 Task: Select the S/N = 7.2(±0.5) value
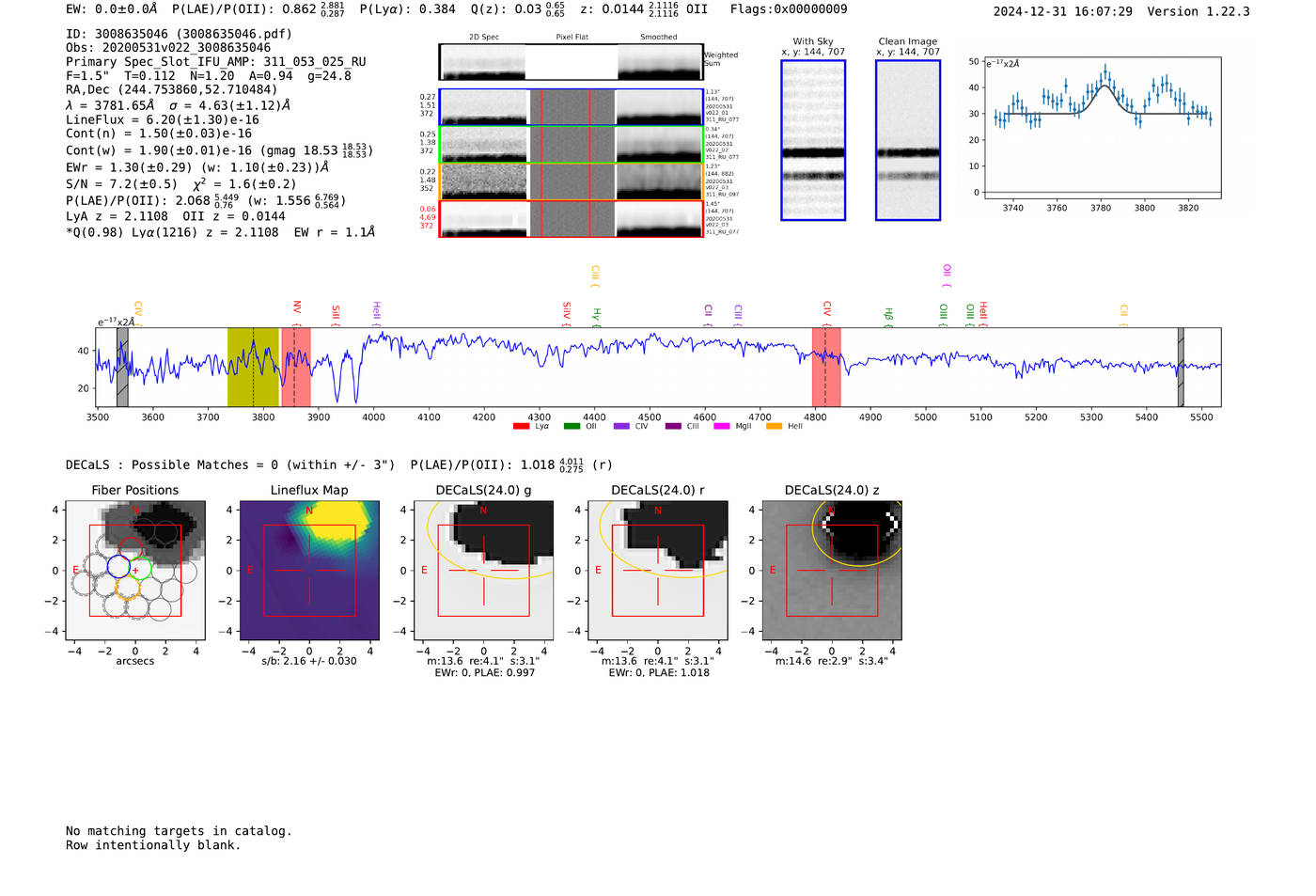tap(121, 184)
